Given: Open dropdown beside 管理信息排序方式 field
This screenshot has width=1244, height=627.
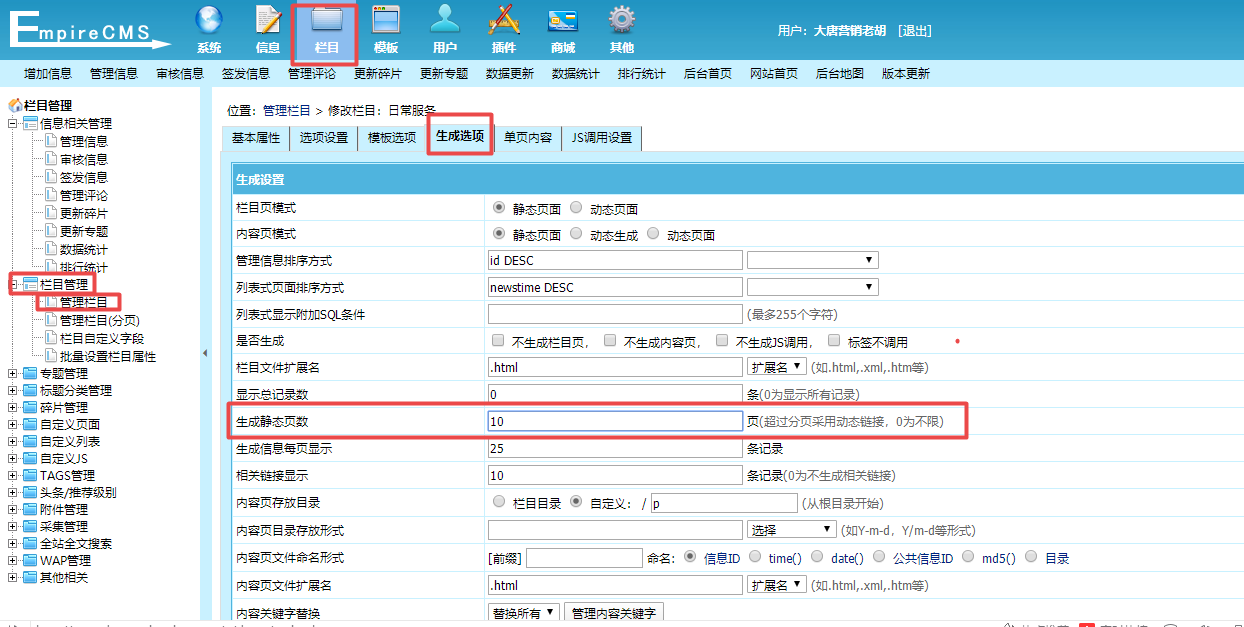Looking at the screenshot, I should click(x=812, y=260).
